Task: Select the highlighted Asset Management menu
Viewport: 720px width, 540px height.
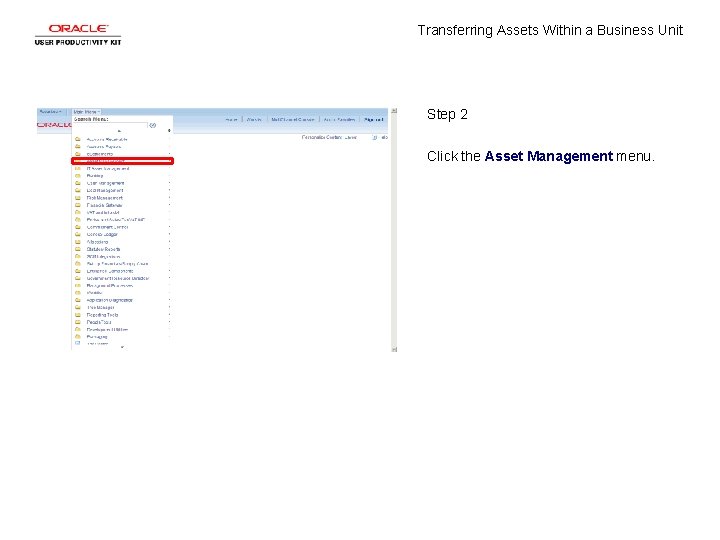Action: pyautogui.click(x=123, y=161)
